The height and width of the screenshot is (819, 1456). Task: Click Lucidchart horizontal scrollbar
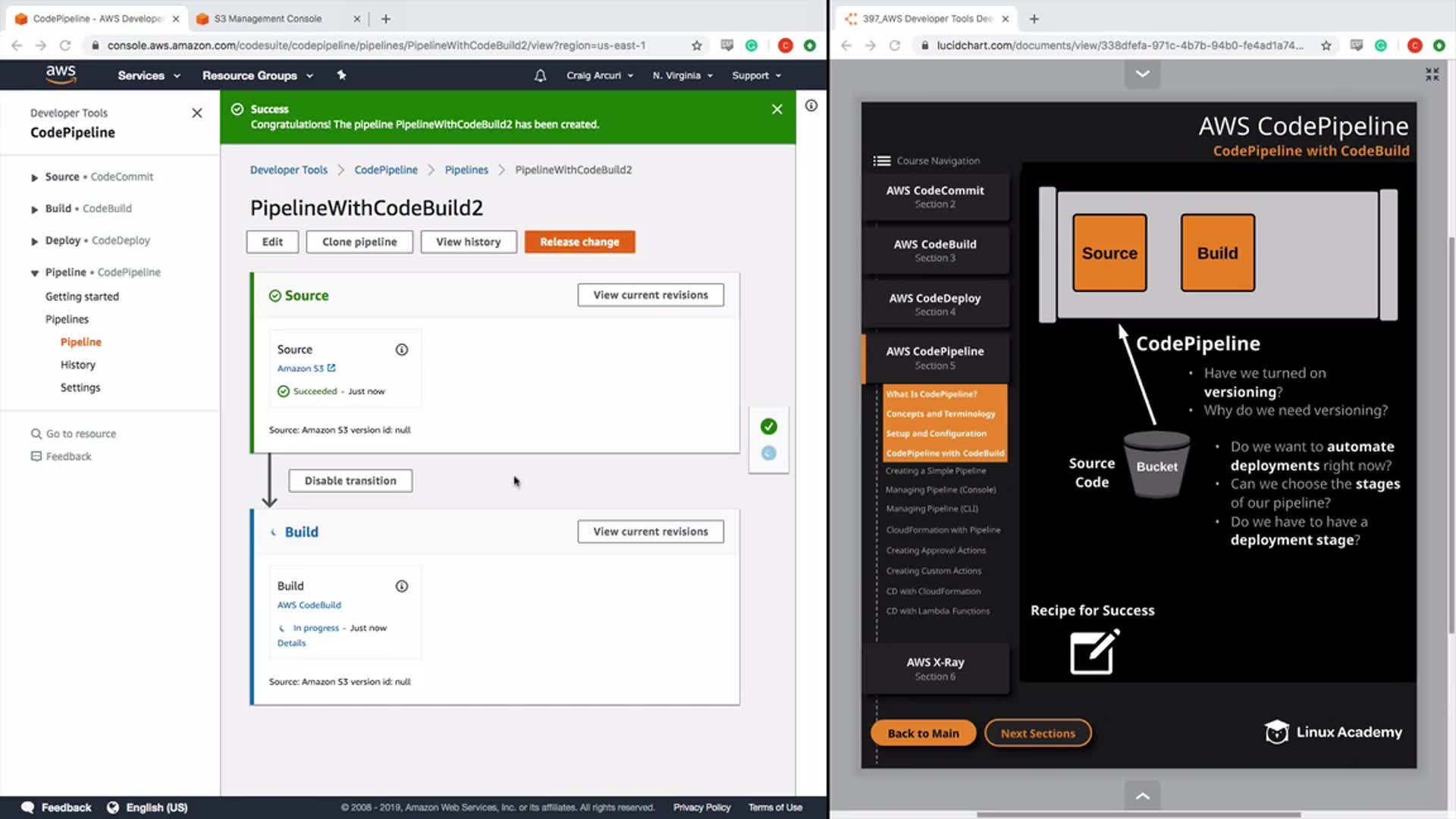pos(1137,814)
